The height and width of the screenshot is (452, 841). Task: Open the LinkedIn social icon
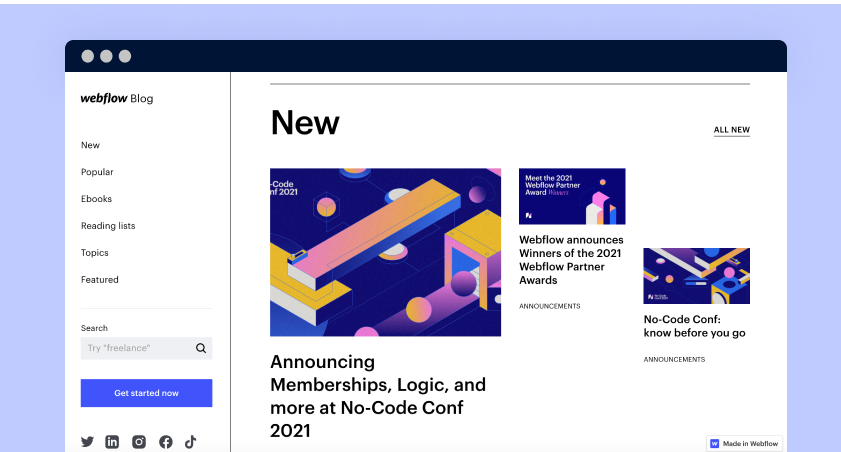(112, 442)
